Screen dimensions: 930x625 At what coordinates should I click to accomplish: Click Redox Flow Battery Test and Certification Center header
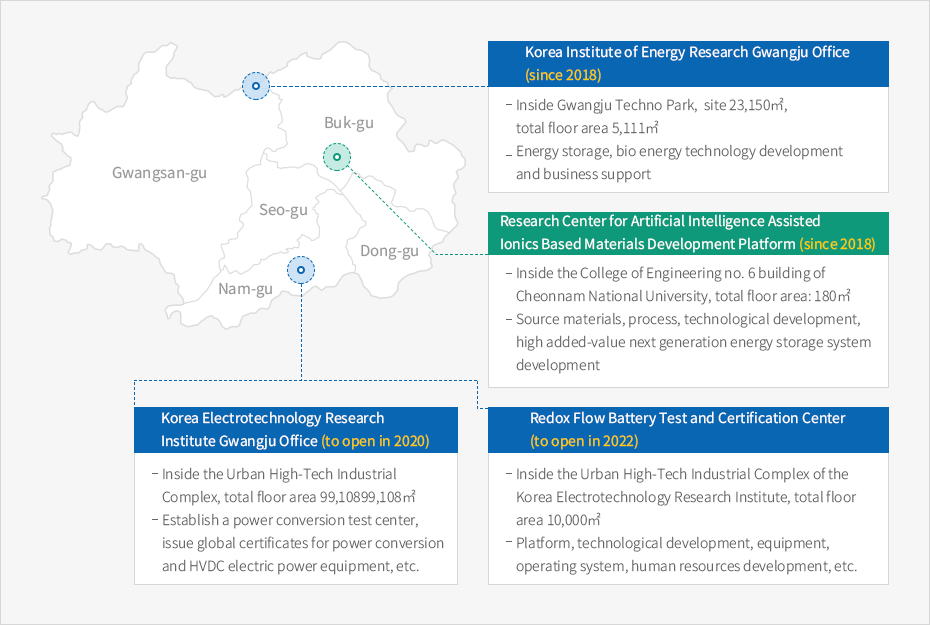tap(688, 430)
